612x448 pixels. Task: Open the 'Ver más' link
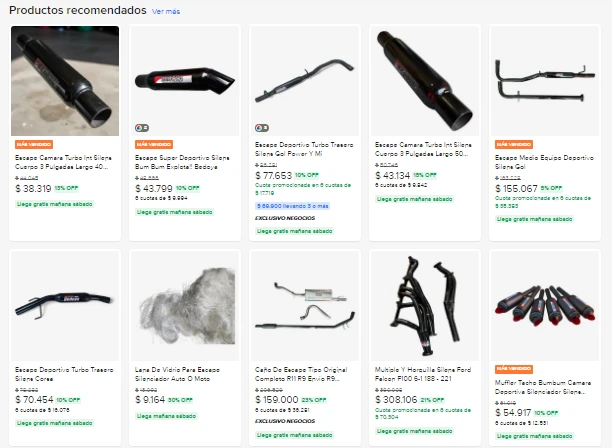(x=166, y=12)
